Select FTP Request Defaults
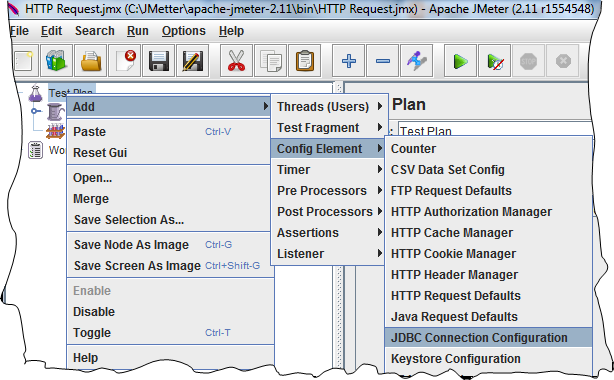Image resolution: width=614 pixels, height=380 pixels. pos(489,191)
